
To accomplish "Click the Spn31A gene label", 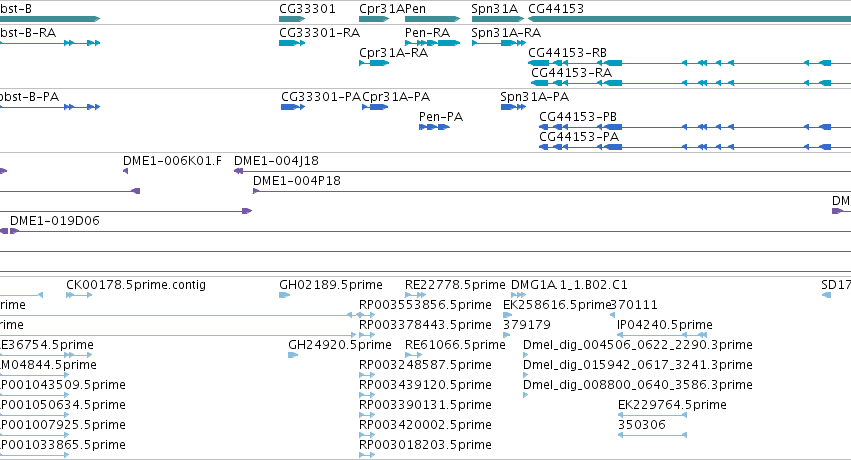I will [494, 9].
